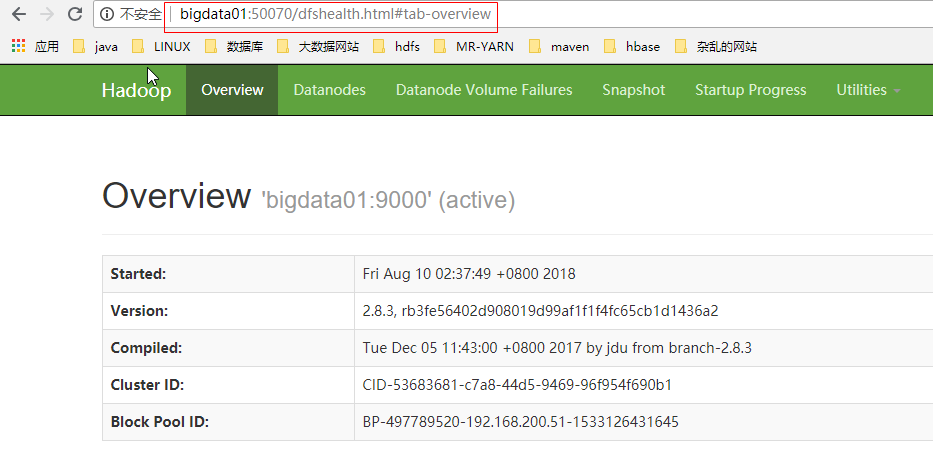933x470 pixels.
Task: Open the maven bookmark folder
Action: pyautogui.click(x=559, y=46)
